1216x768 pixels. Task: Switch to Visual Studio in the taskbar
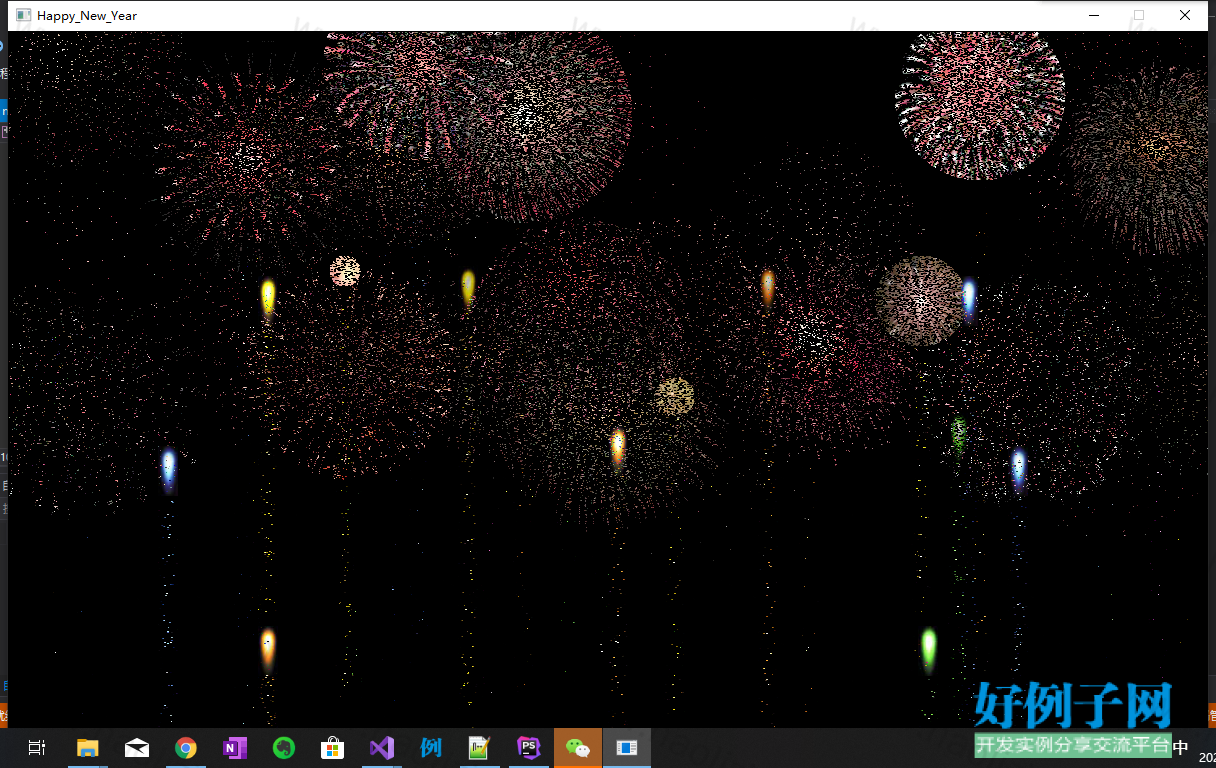click(x=382, y=748)
